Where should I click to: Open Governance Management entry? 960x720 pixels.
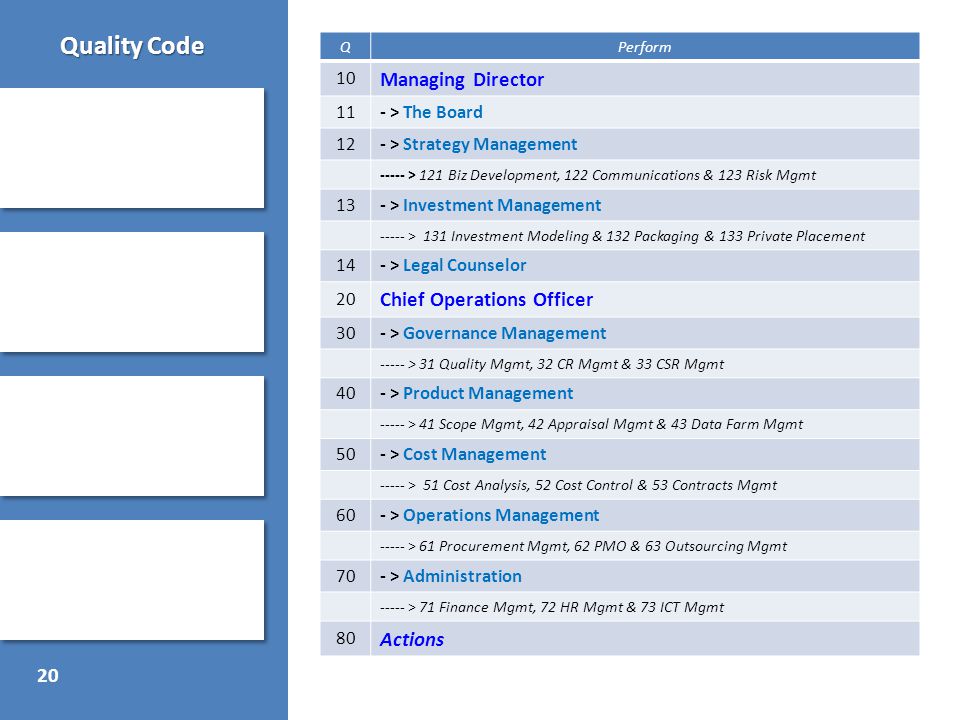tap(504, 333)
